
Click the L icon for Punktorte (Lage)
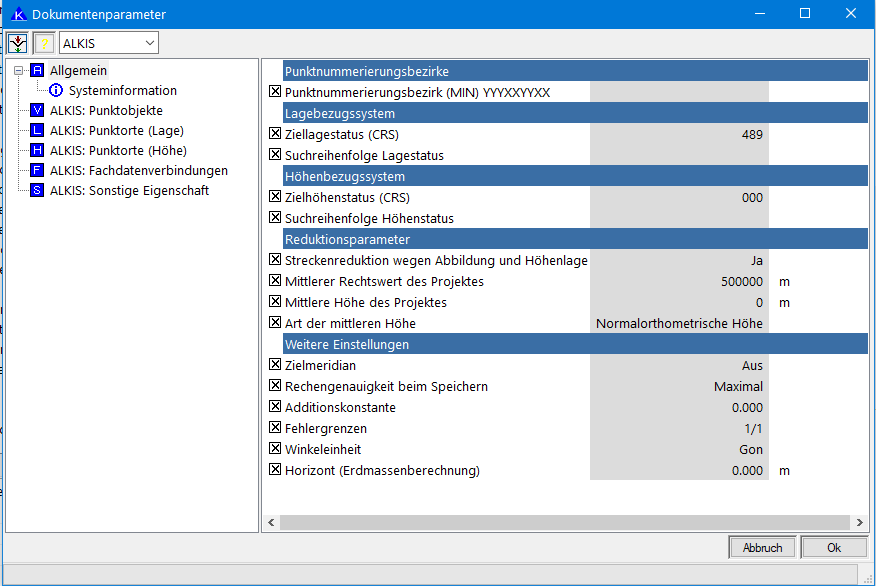coord(38,131)
